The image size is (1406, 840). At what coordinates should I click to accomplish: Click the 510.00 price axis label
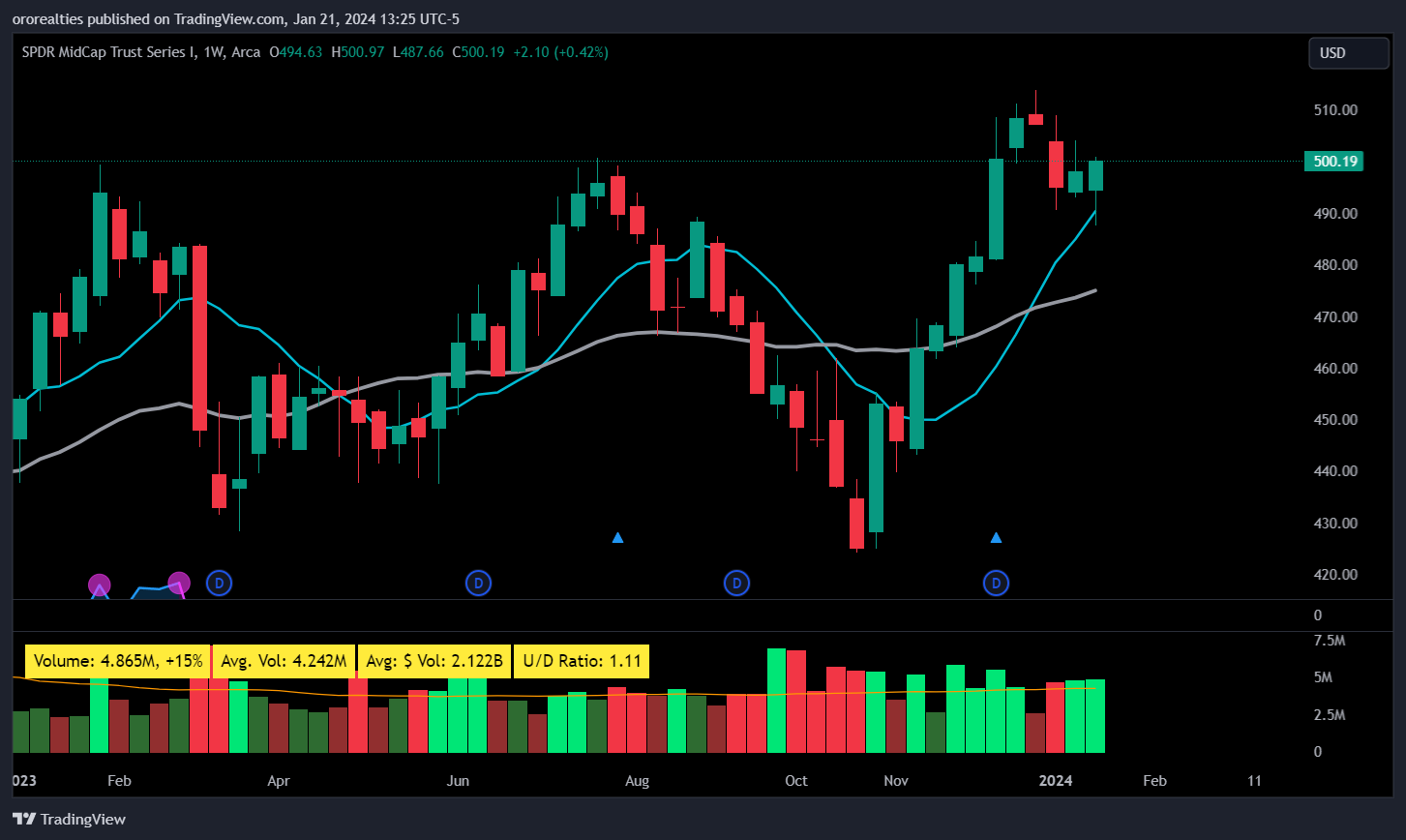pyautogui.click(x=1333, y=110)
